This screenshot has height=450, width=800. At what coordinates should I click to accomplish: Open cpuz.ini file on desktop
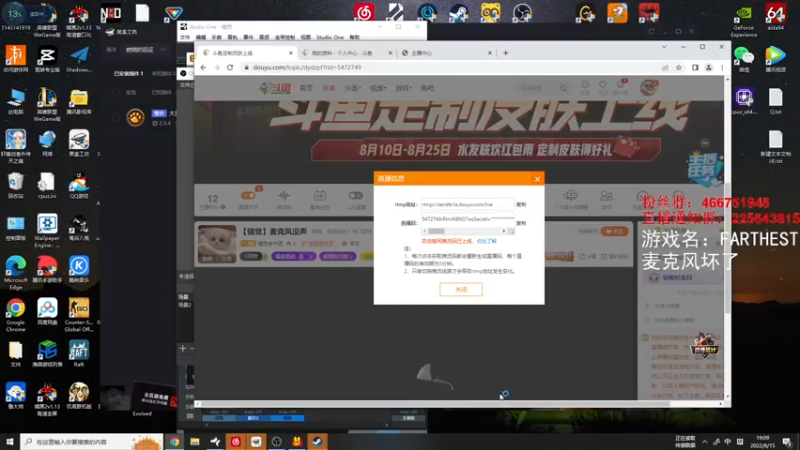[47, 186]
